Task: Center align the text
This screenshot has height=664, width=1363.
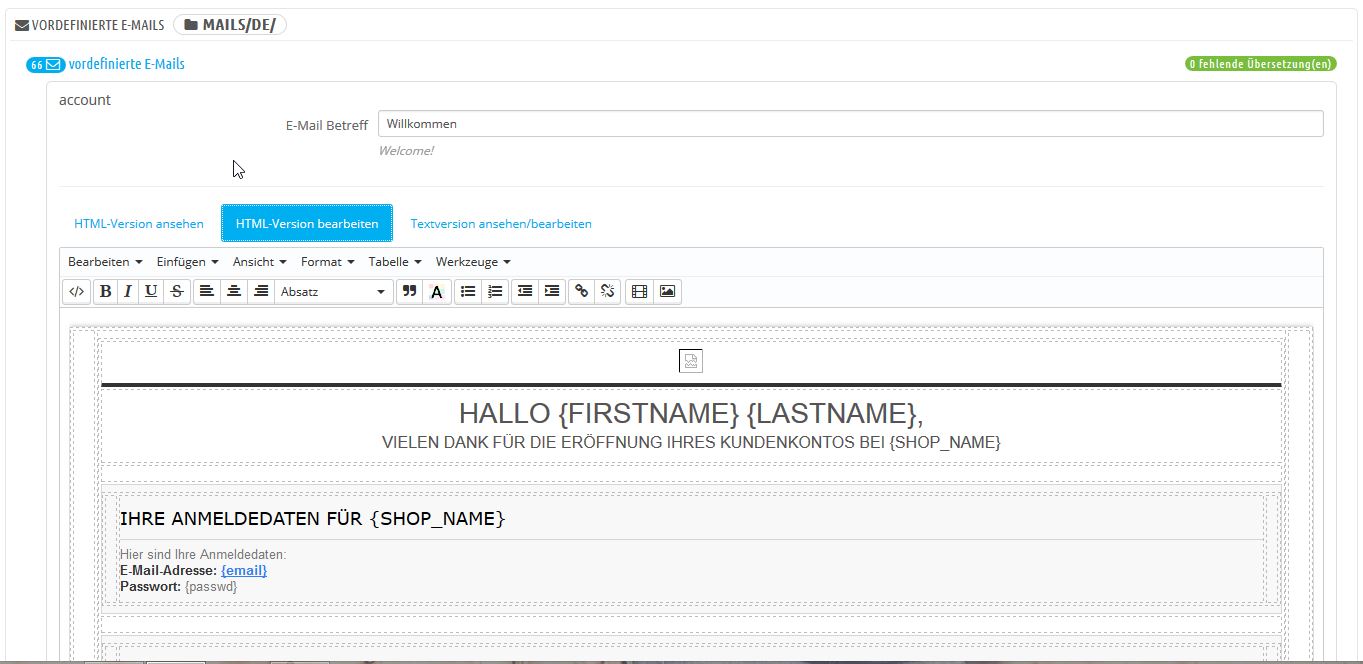Action: [x=233, y=292]
